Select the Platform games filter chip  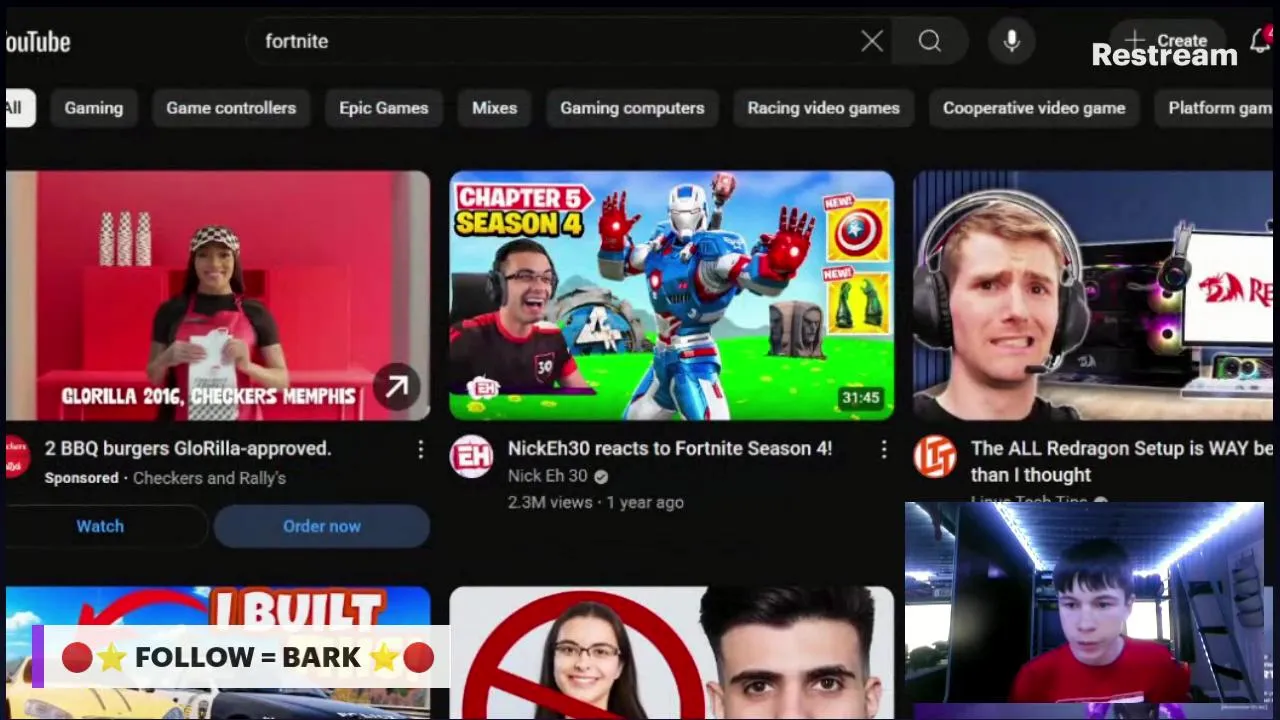(1214, 108)
